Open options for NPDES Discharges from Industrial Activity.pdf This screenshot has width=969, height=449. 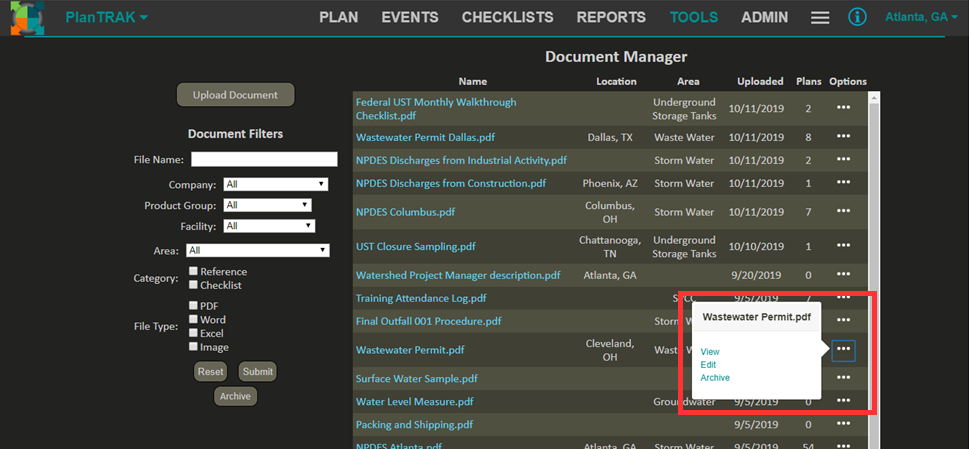(x=844, y=159)
